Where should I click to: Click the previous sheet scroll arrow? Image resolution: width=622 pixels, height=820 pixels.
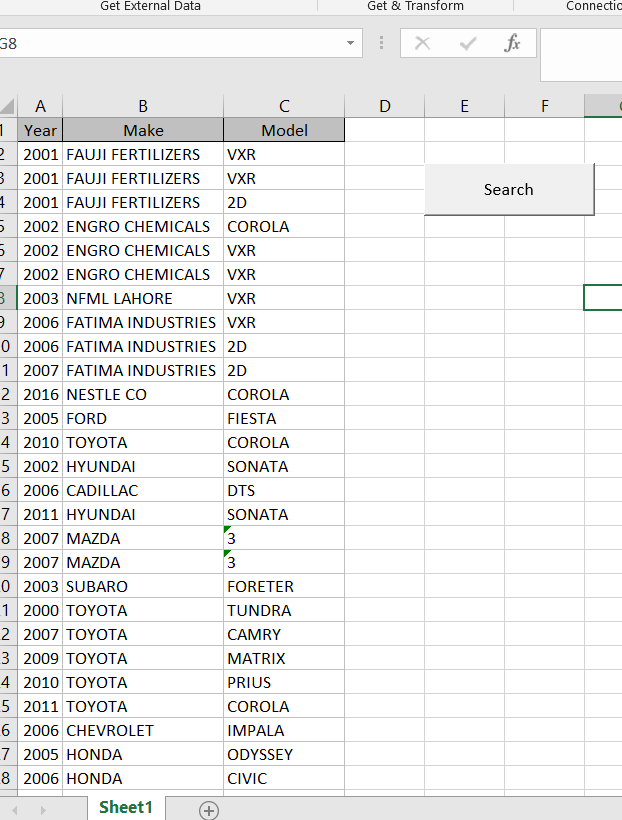(x=15, y=810)
